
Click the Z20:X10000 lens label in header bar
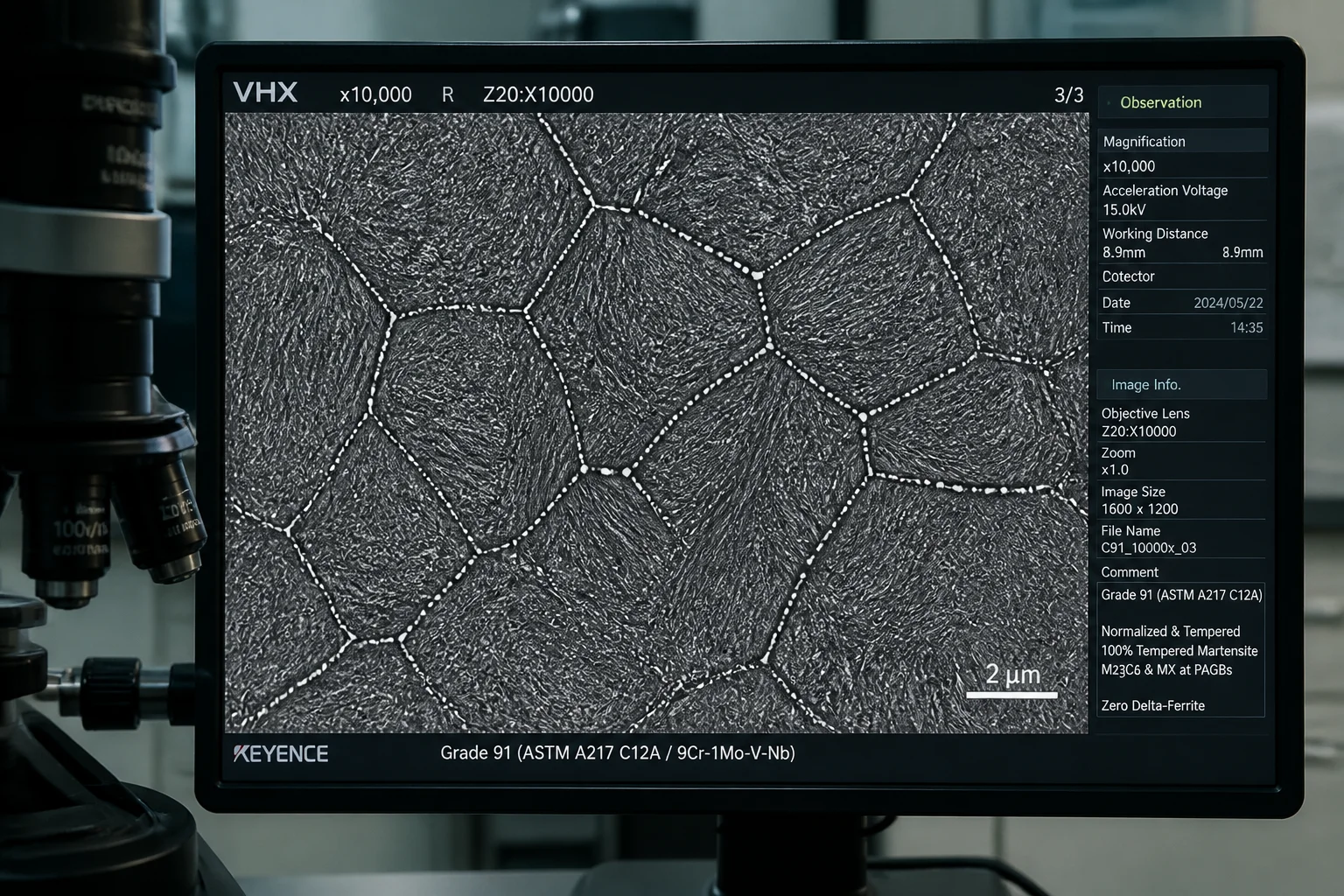point(538,94)
